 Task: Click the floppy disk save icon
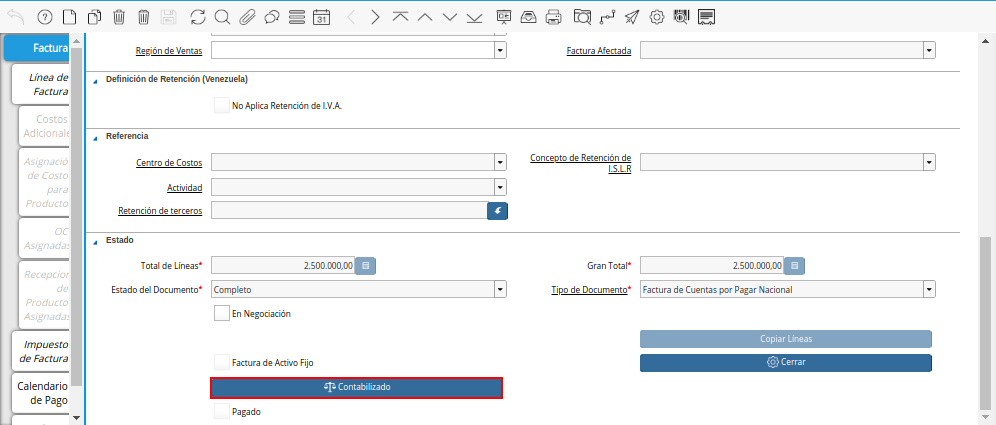coord(169,17)
